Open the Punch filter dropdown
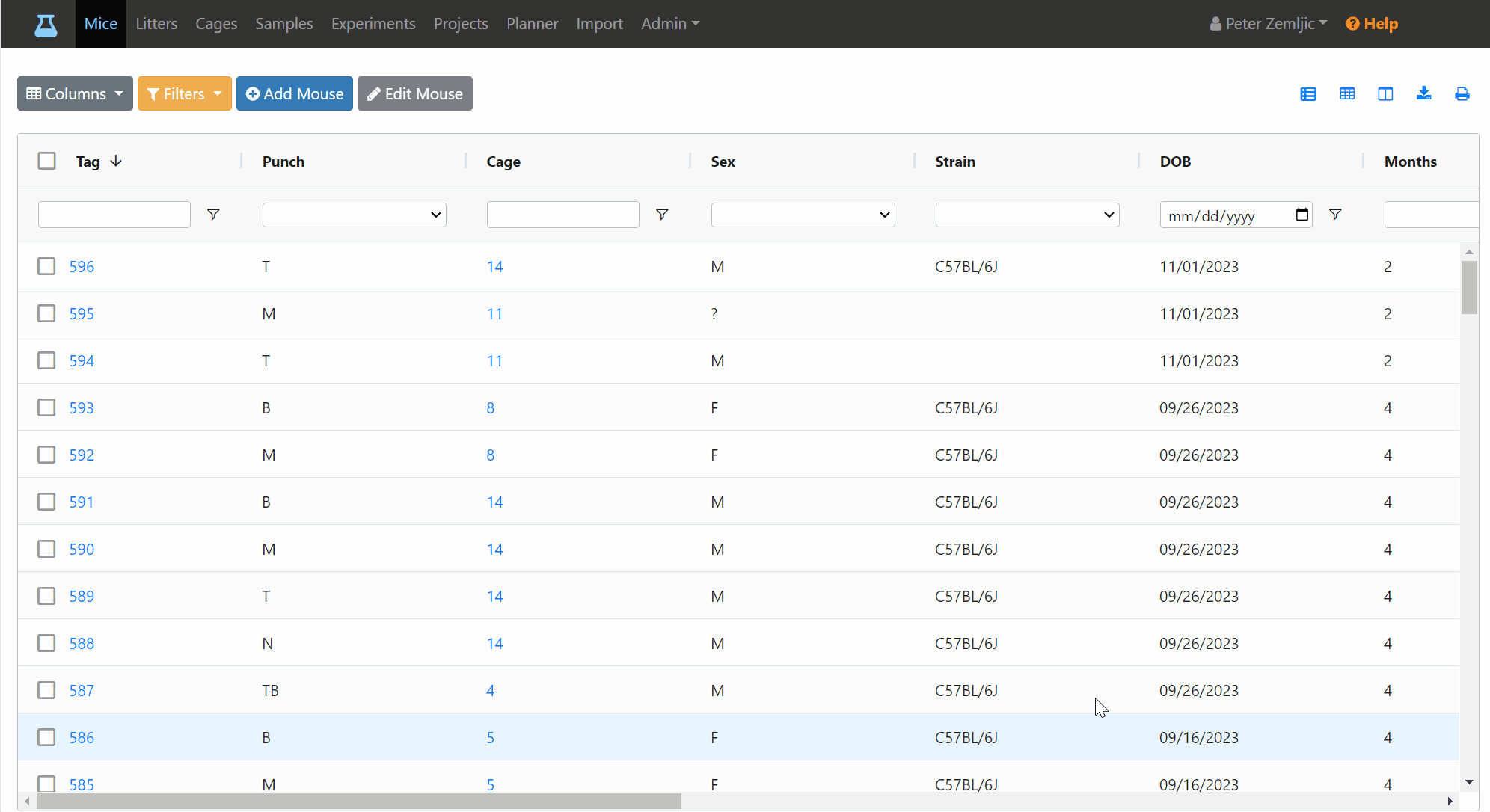 (x=355, y=215)
